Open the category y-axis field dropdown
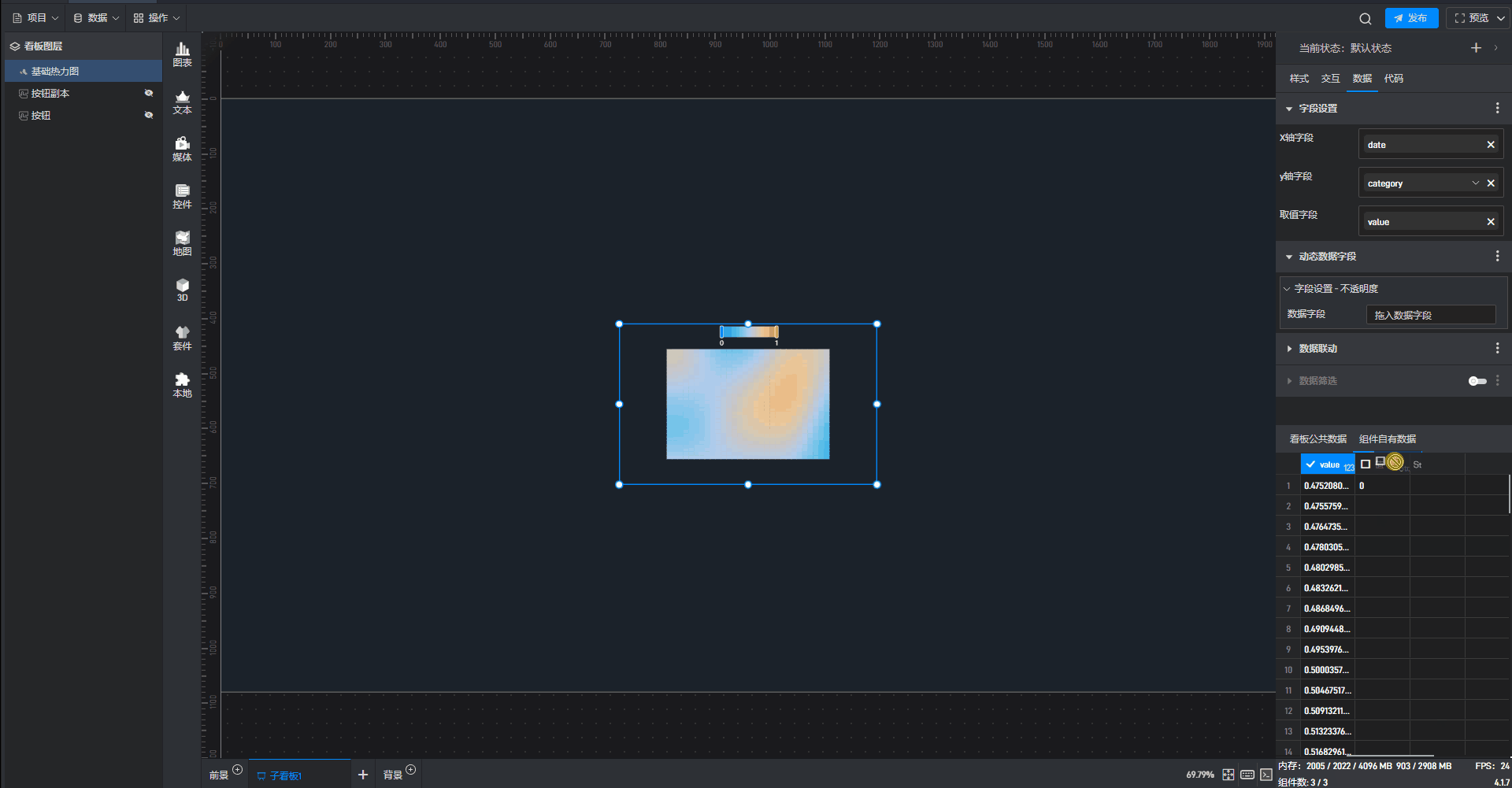Viewport: 1512px width, 788px height. 1475,183
